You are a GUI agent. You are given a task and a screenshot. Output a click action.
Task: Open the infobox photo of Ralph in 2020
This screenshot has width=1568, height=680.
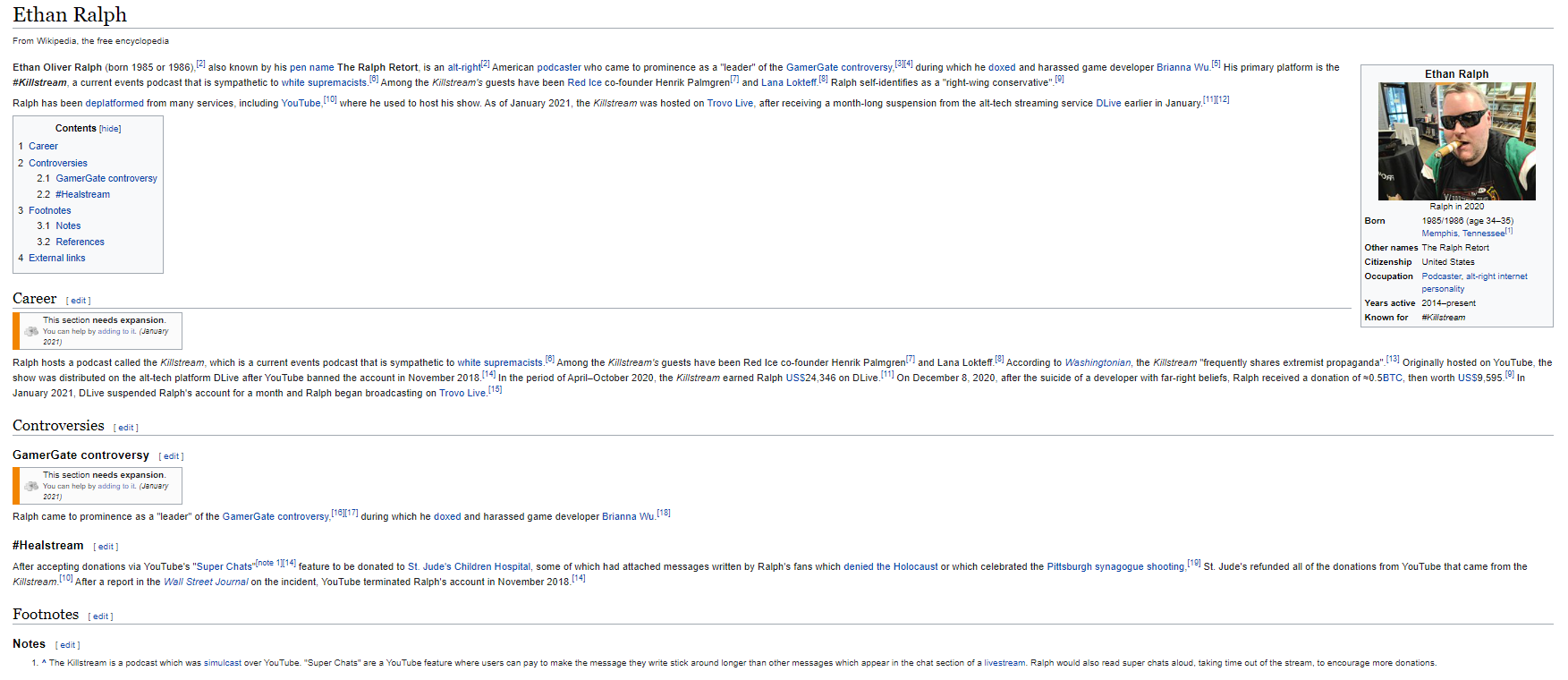click(x=1456, y=141)
